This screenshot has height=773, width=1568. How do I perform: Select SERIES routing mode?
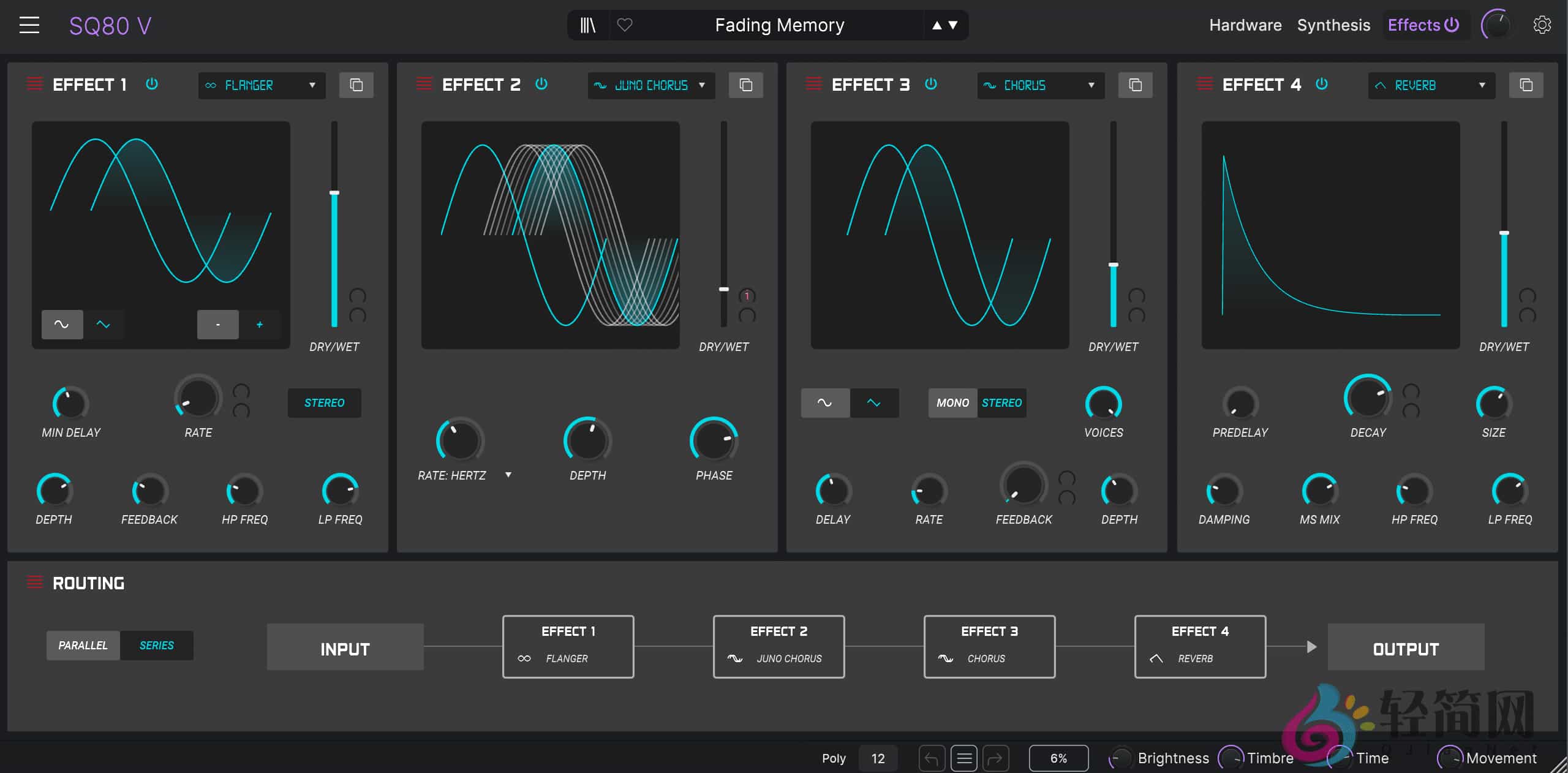point(157,645)
